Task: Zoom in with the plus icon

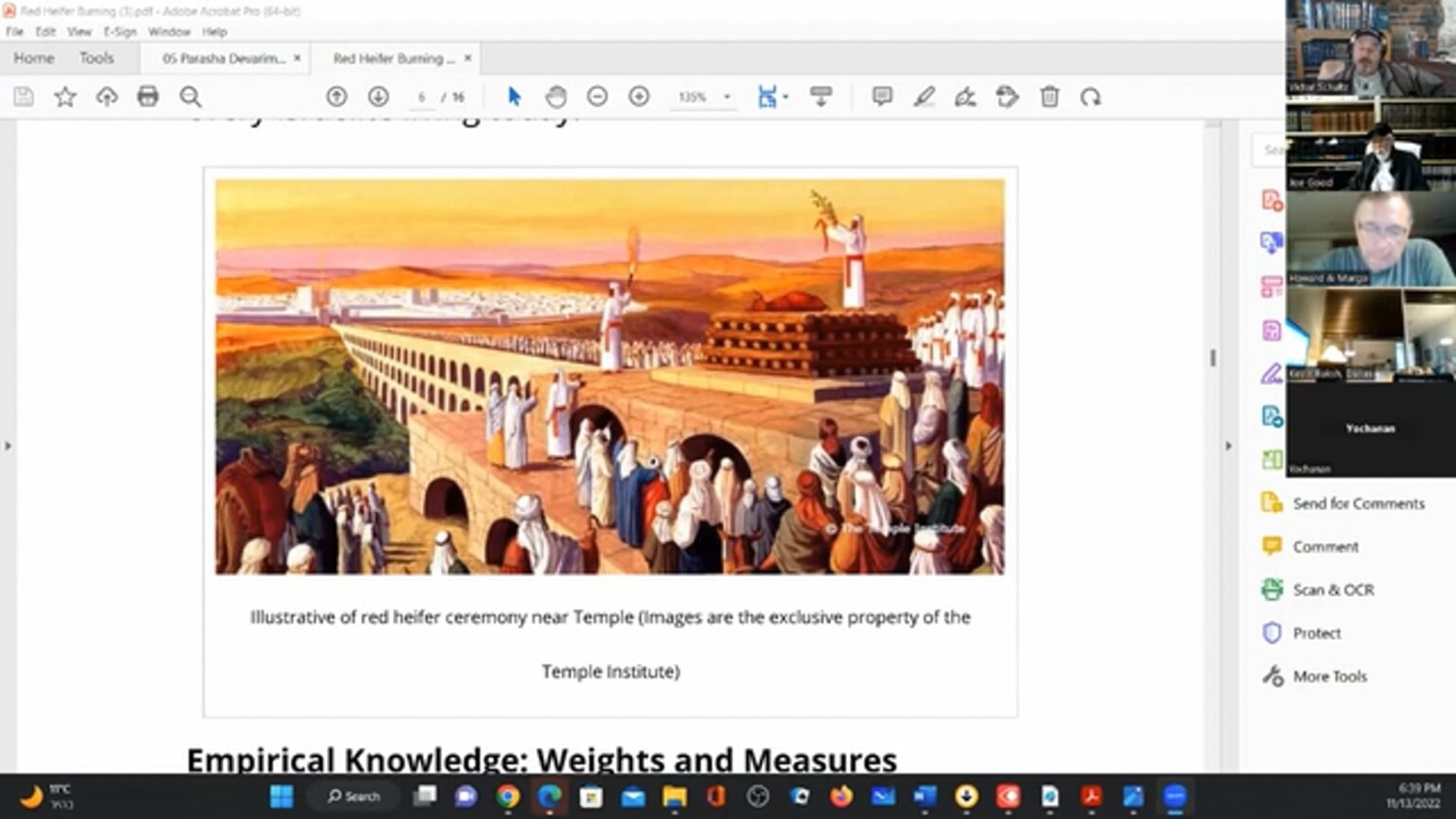Action: pyautogui.click(x=639, y=97)
